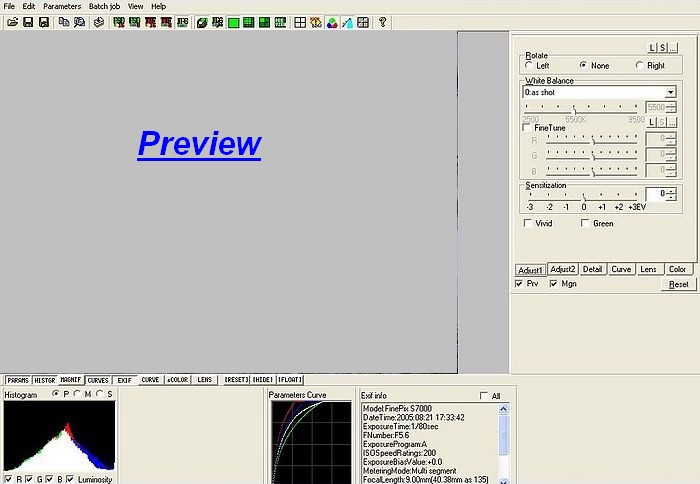Click the RGB color circles toolbar icon
Image resolution: width=700 pixels, height=484 pixels.
coord(331,22)
